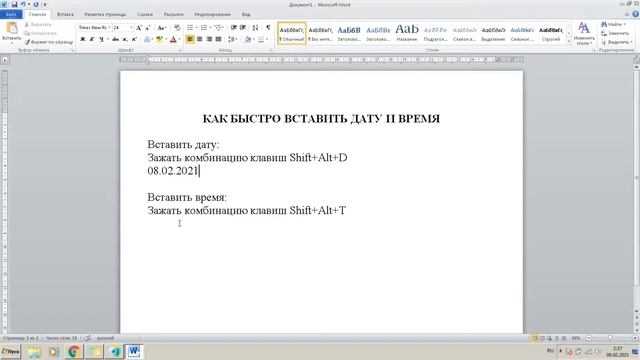Open the font name dropdown Times New Roman
640x360 pixels.
tap(109, 28)
